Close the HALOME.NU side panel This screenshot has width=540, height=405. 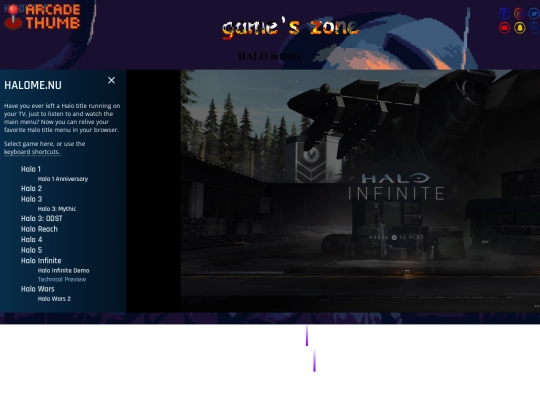(111, 80)
